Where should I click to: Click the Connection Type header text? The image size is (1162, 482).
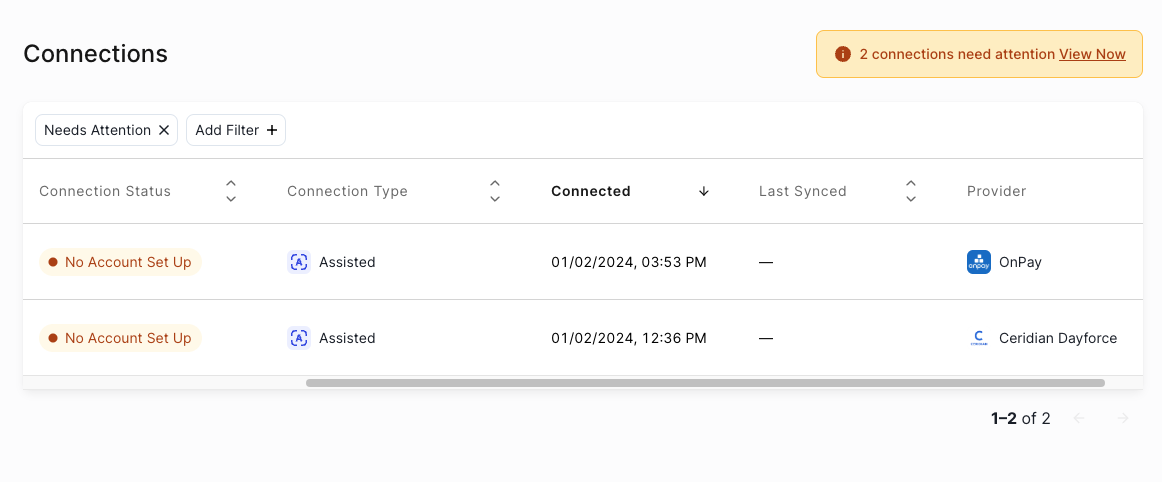(348, 191)
